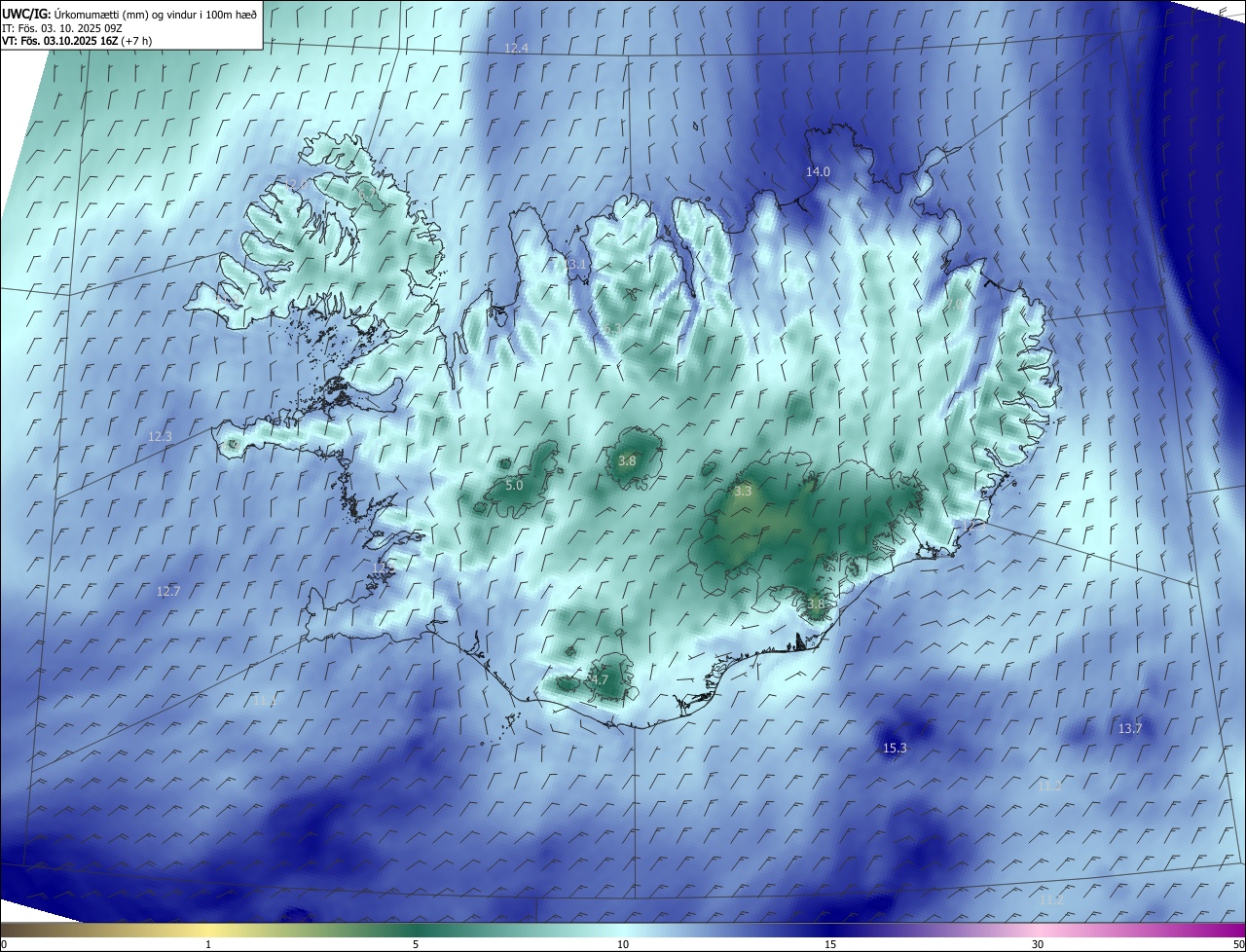Click the 15.3 value in the dark blue patch
1246x952 pixels.
click(x=895, y=749)
